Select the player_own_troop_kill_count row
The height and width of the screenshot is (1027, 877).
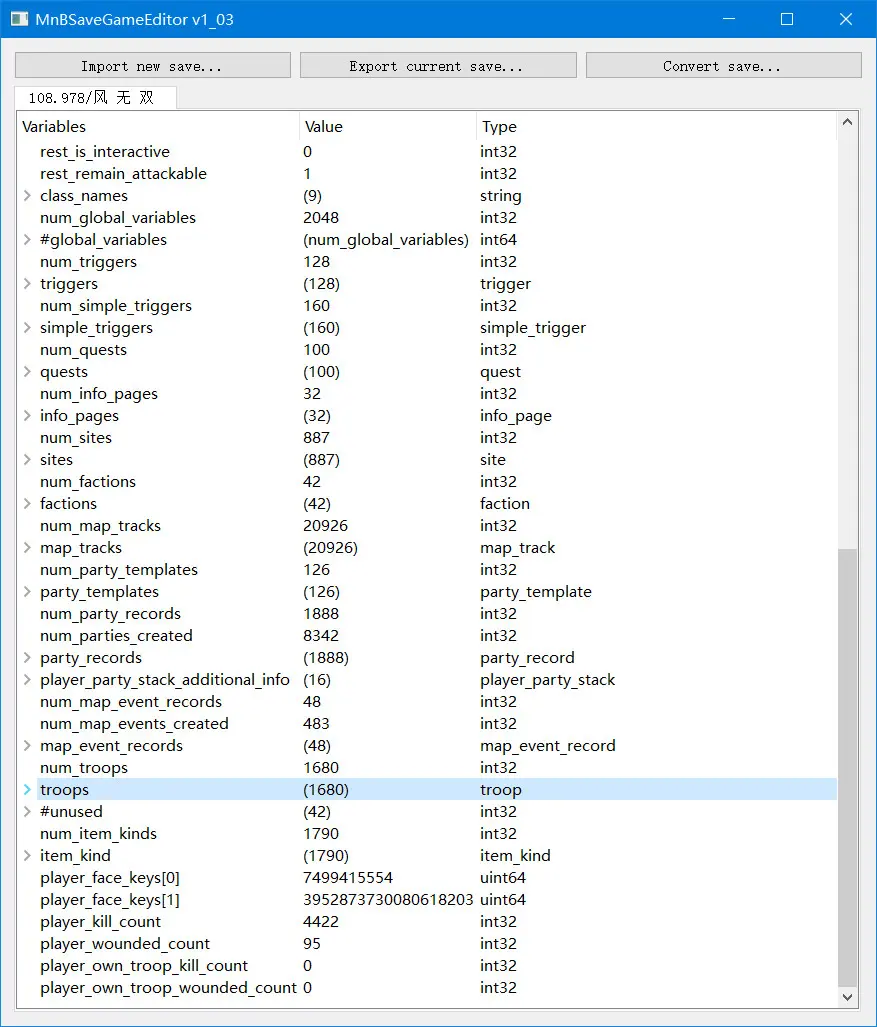point(427,965)
